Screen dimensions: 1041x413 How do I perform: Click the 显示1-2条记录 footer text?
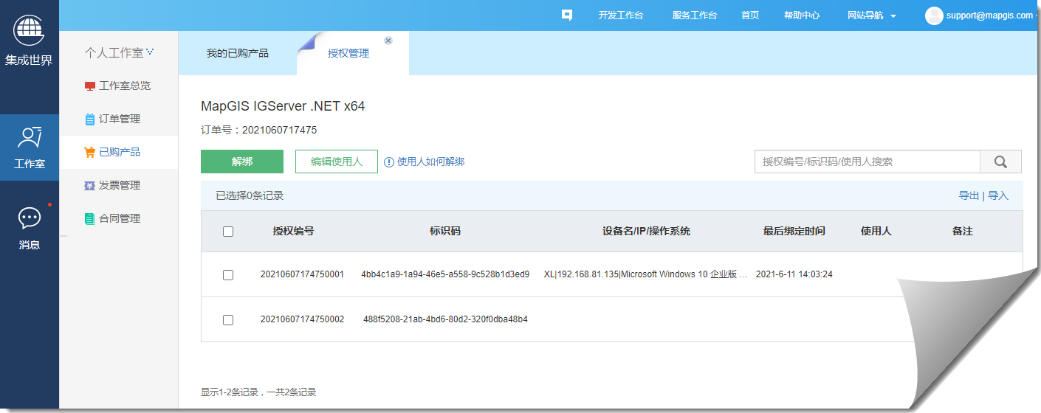[258, 392]
